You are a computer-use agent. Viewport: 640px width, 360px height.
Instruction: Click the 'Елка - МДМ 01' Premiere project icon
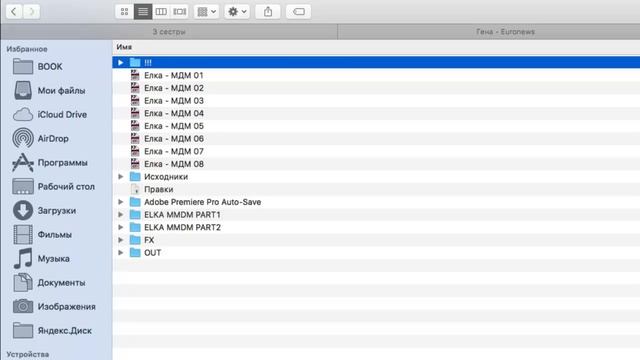point(135,75)
